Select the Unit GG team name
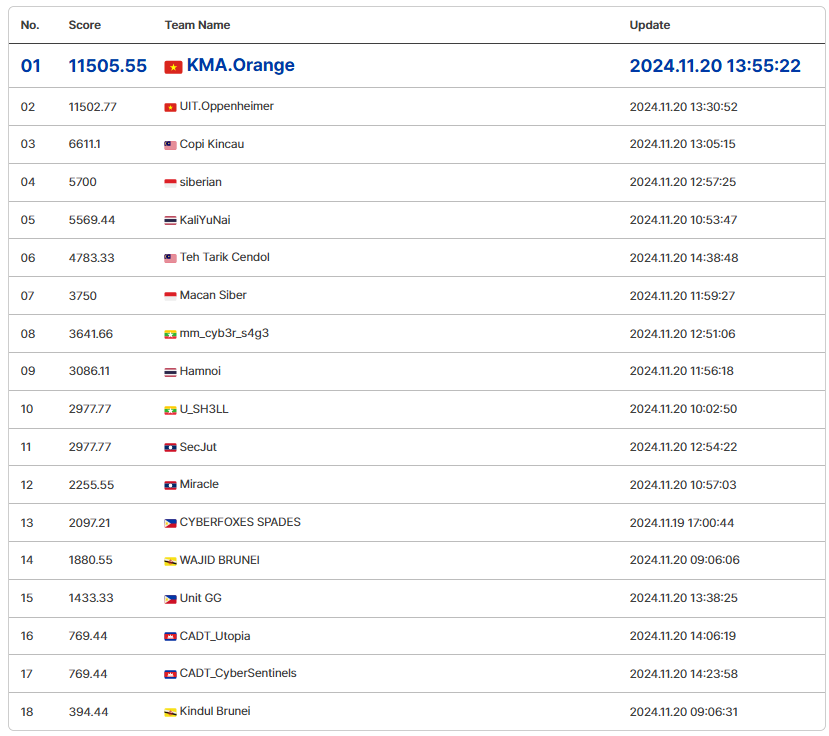Image resolution: width=829 pixels, height=736 pixels. click(x=201, y=598)
